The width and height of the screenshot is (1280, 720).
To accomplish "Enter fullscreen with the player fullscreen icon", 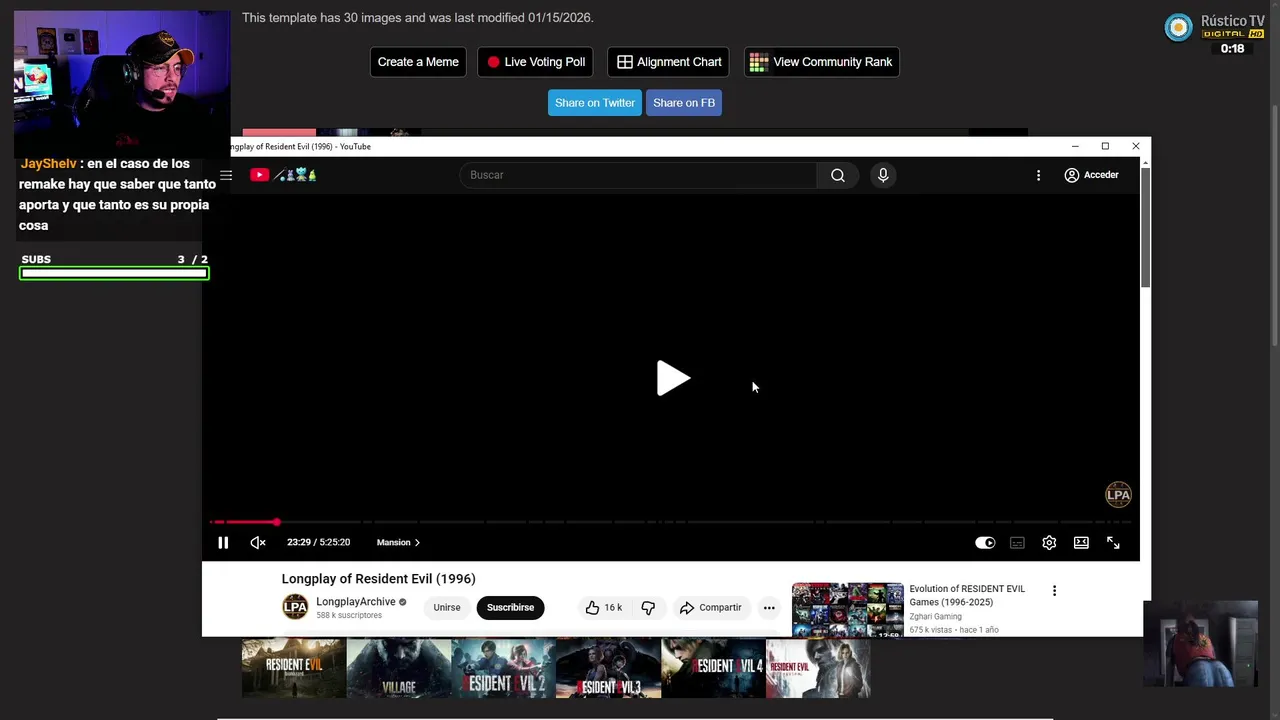I will pyautogui.click(x=1113, y=543).
